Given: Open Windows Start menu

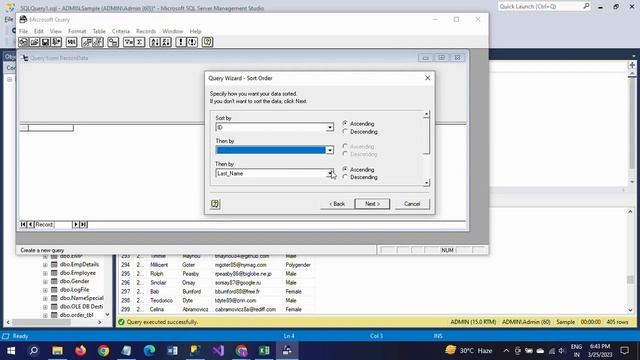Looking at the screenshot, I should tap(11, 351).
